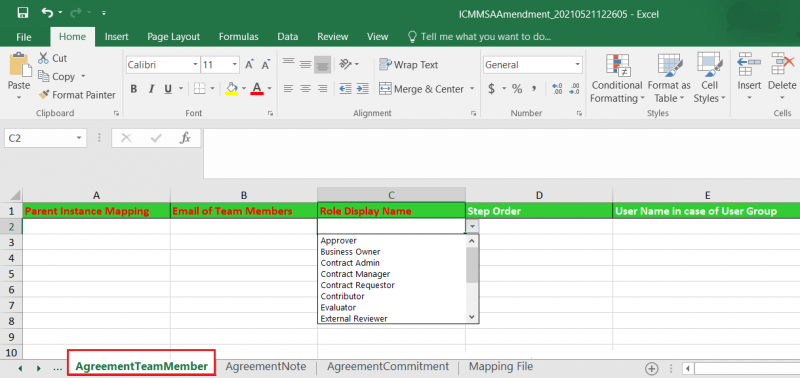
Task: Center text horizontally
Action: tap(305, 89)
